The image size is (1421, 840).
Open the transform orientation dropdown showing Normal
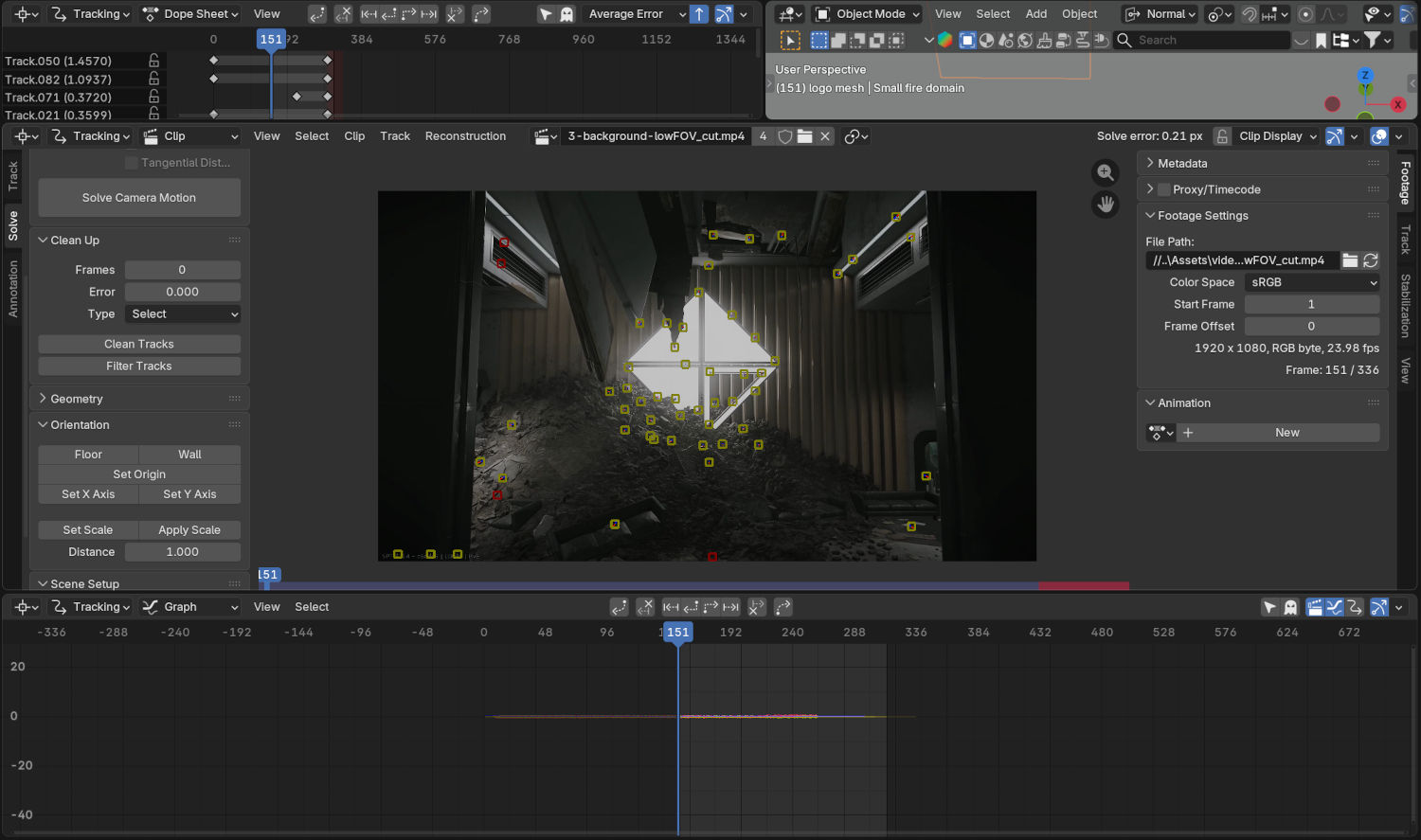click(x=1160, y=14)
